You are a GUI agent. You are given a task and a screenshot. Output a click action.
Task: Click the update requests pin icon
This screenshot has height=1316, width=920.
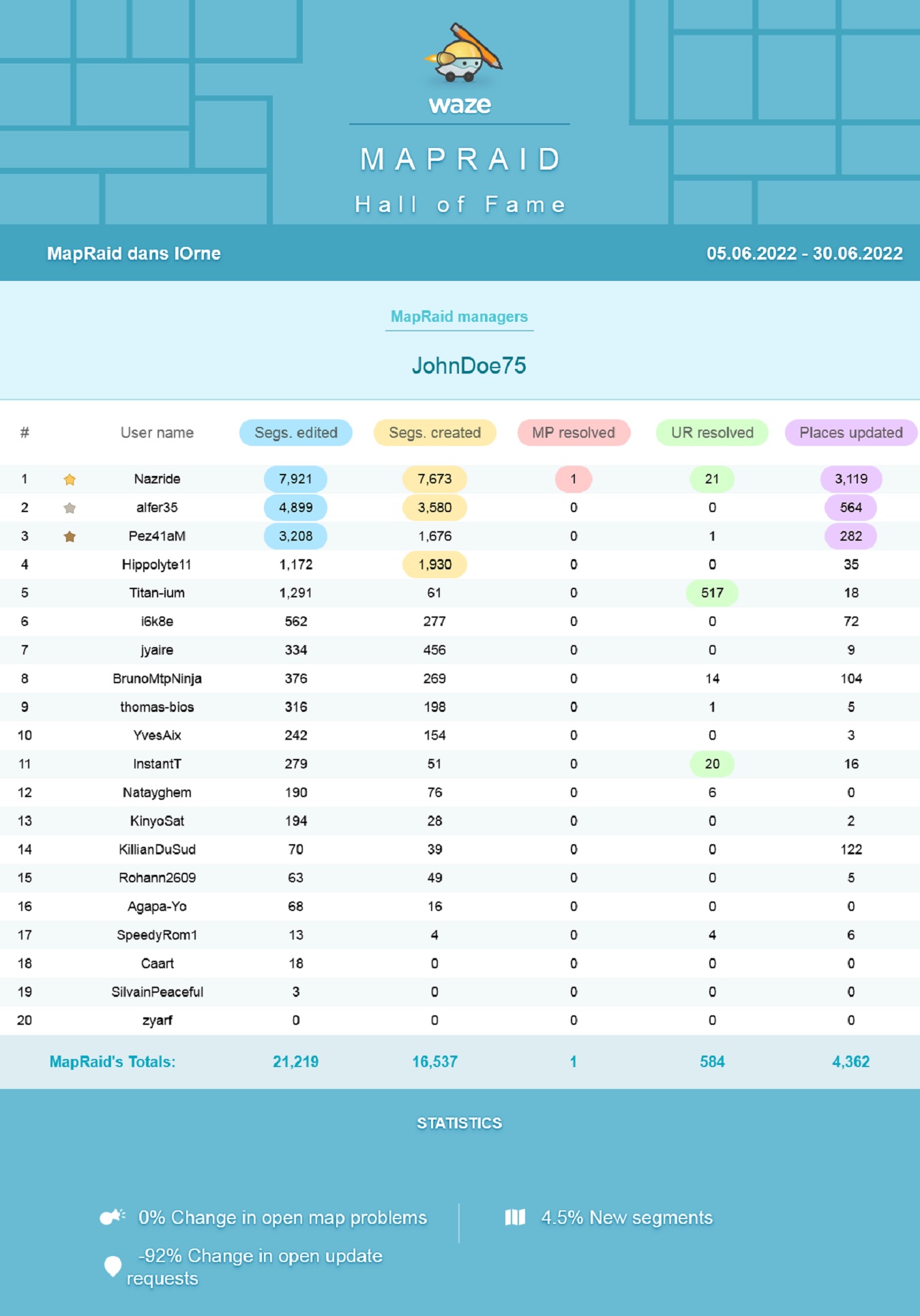click(x=113, y=1266)
